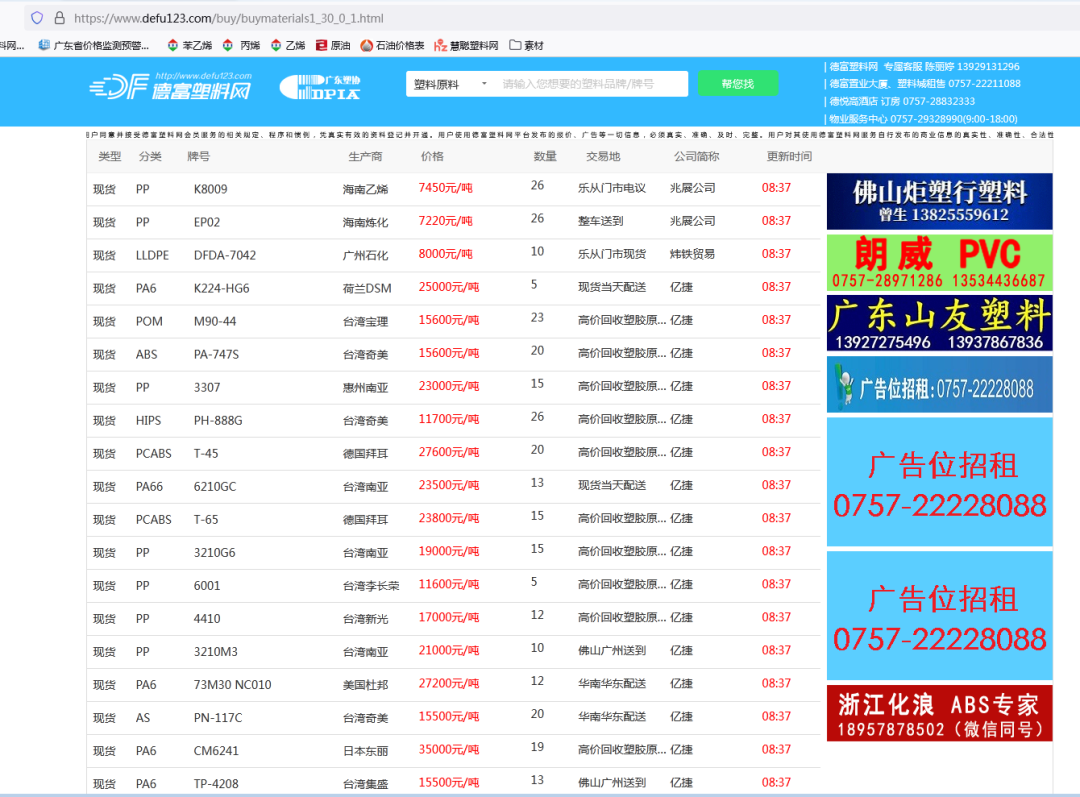Open the 原油 bookmark
The width and height of the screenshot is (1080, 797).
pyautogui.click(x=333, y=45)
